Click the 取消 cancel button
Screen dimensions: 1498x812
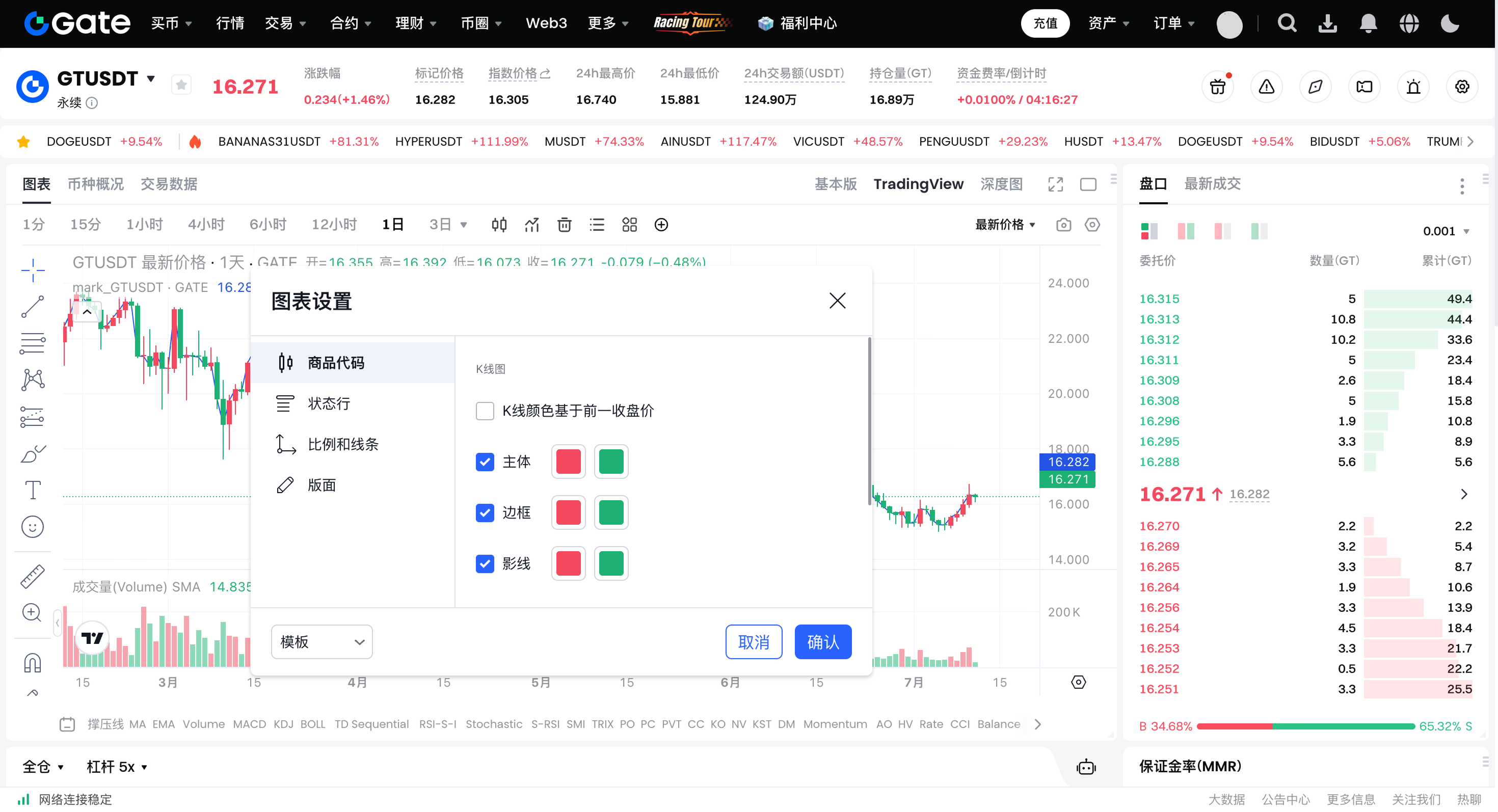pyautogui.click(x=753, y=642)
